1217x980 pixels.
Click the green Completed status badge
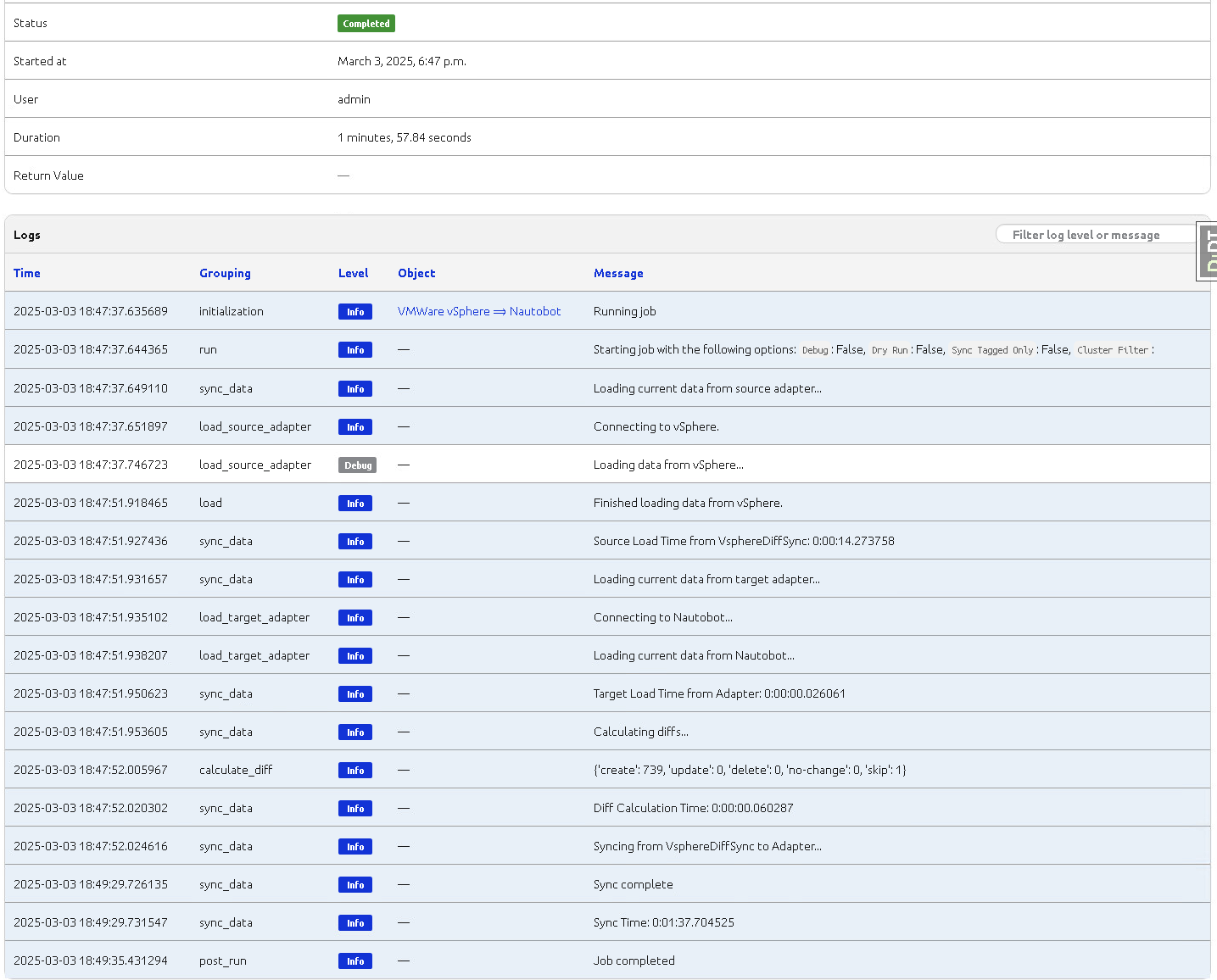tap(366, 24)
